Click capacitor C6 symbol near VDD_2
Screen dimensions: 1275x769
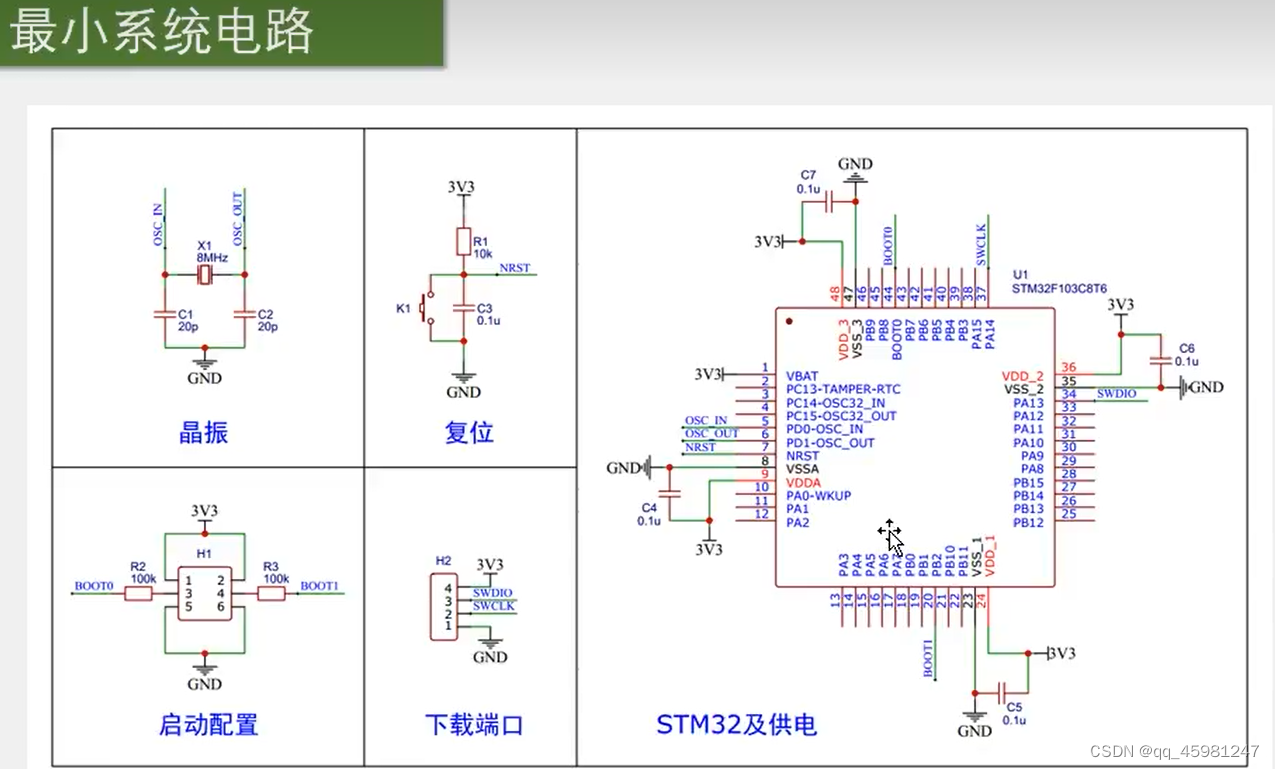click(1160, 361)
